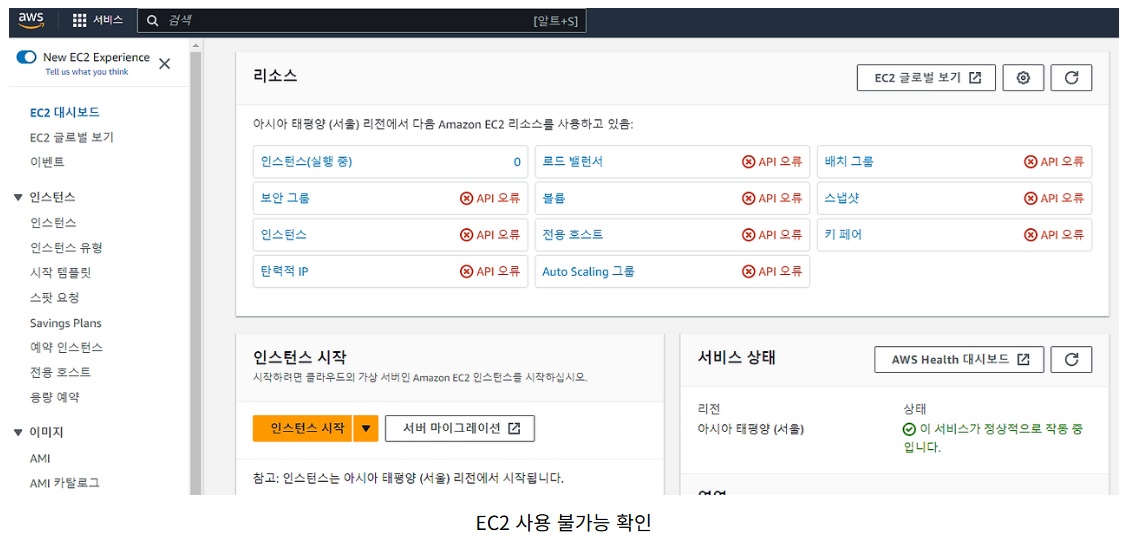Click the green service status check icon

pos(910,430)
